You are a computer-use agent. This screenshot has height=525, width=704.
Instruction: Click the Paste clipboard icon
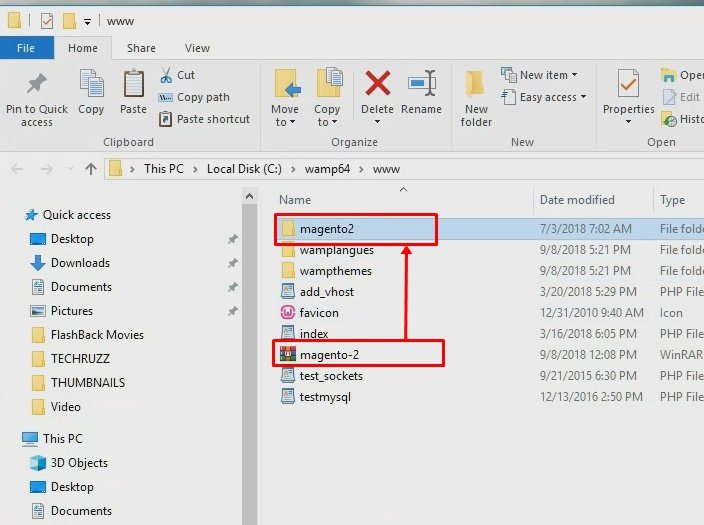[x=133, y=84]
